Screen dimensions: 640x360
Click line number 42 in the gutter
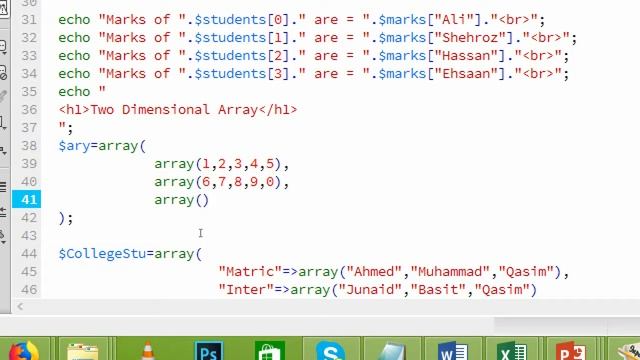(29, 218)
